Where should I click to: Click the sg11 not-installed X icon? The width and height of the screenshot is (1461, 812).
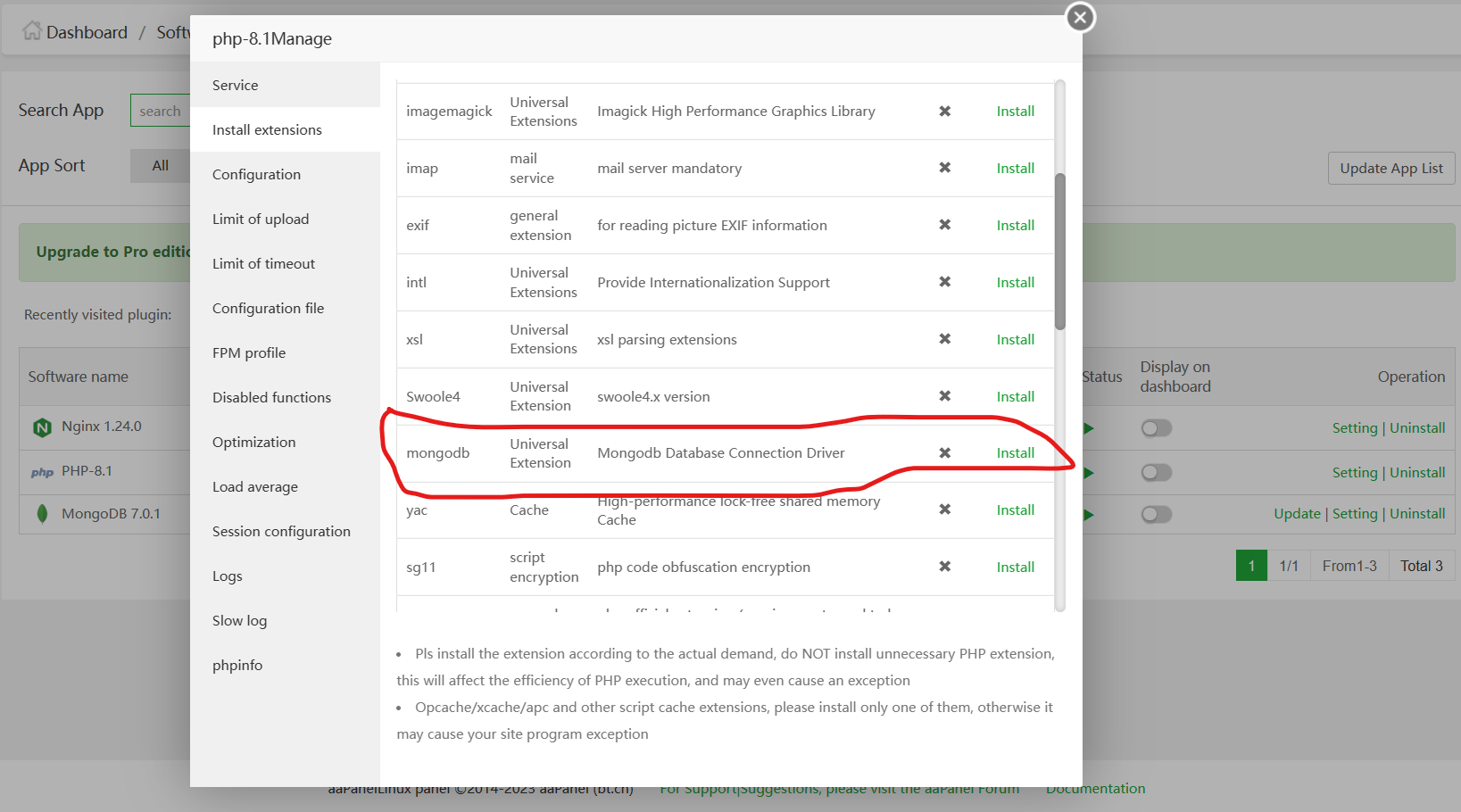tap(944, 567)
